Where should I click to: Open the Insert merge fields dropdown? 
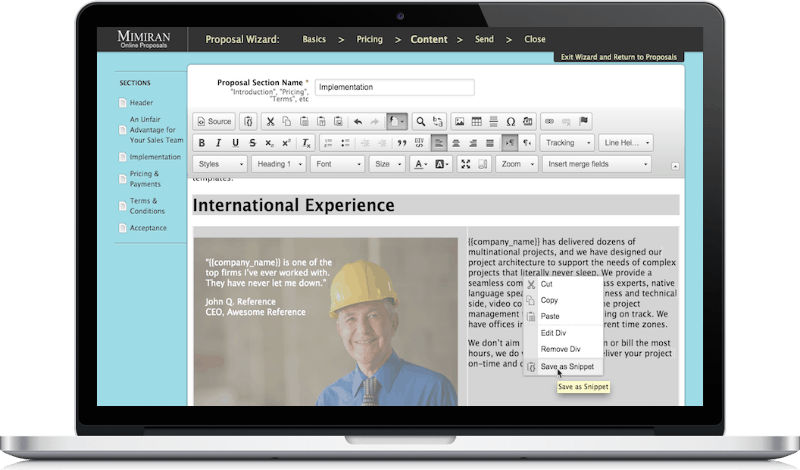(597, 164)
